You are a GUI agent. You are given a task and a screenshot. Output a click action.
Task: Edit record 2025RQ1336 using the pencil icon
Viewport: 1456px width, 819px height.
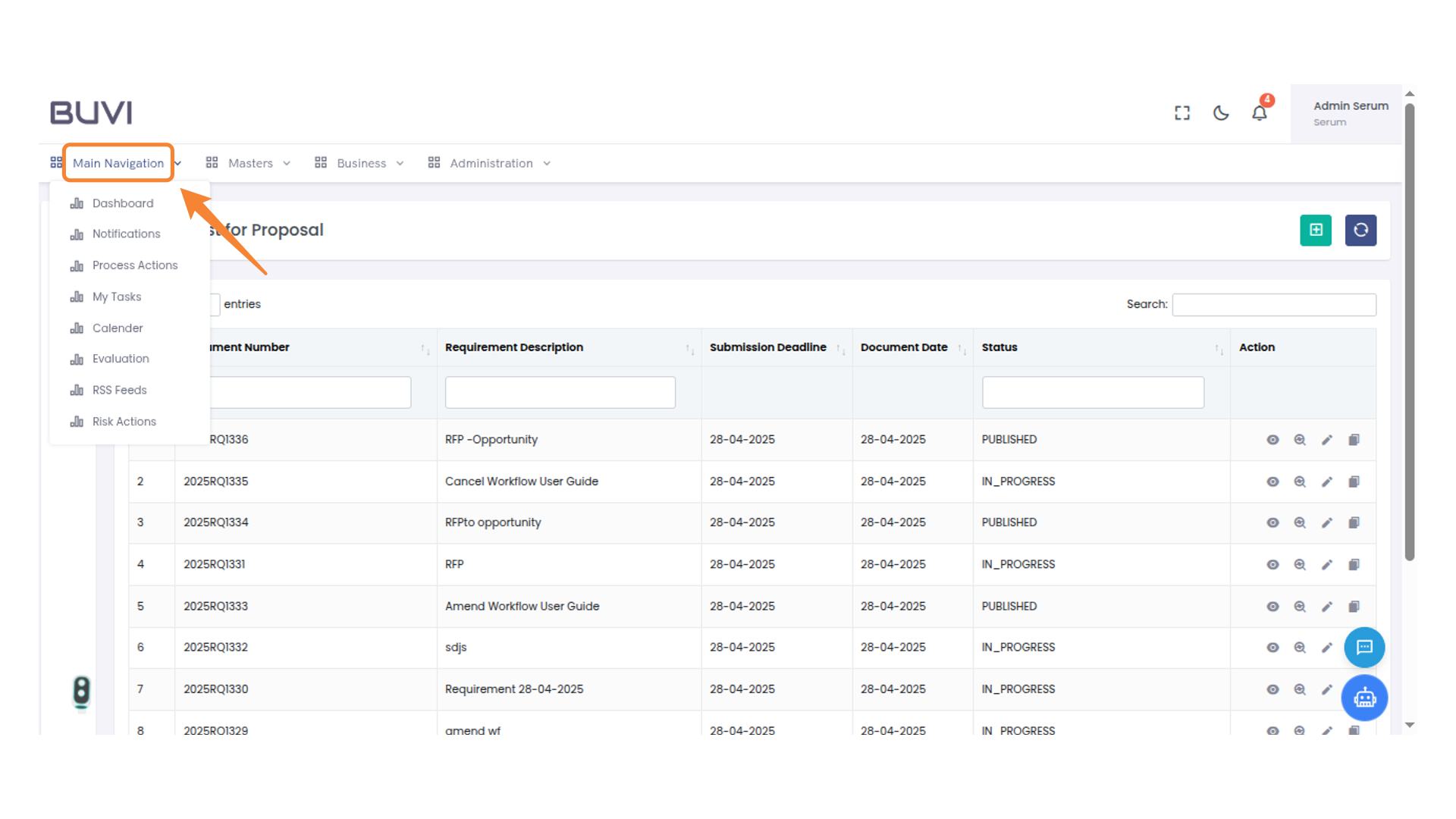(x=1327, y=439)
